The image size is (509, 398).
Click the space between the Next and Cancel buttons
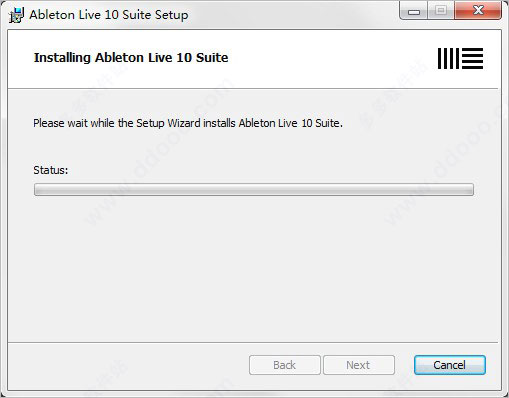(404, 365)
